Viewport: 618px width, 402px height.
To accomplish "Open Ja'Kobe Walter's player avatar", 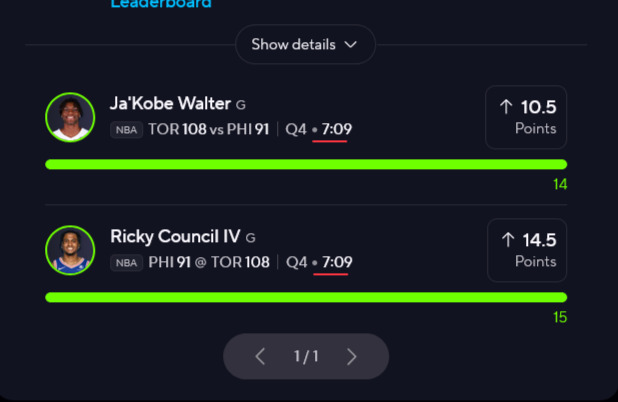I will tap(70, 117).
